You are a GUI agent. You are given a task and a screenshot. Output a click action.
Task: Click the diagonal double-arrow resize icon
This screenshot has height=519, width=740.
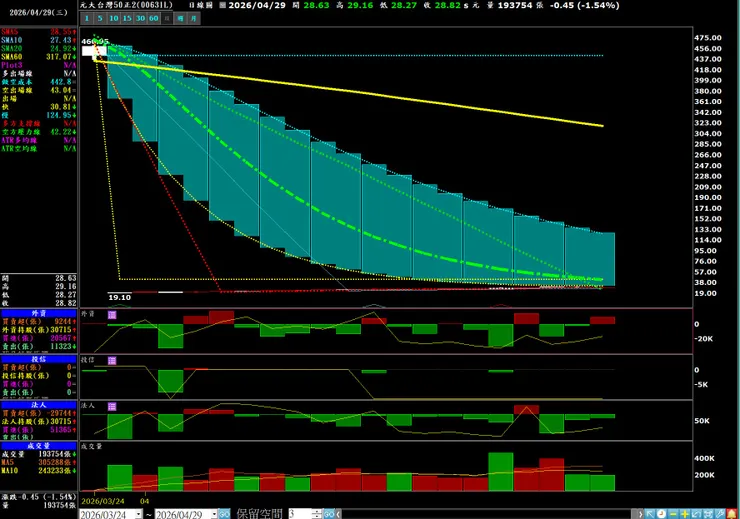pos(696,514)
